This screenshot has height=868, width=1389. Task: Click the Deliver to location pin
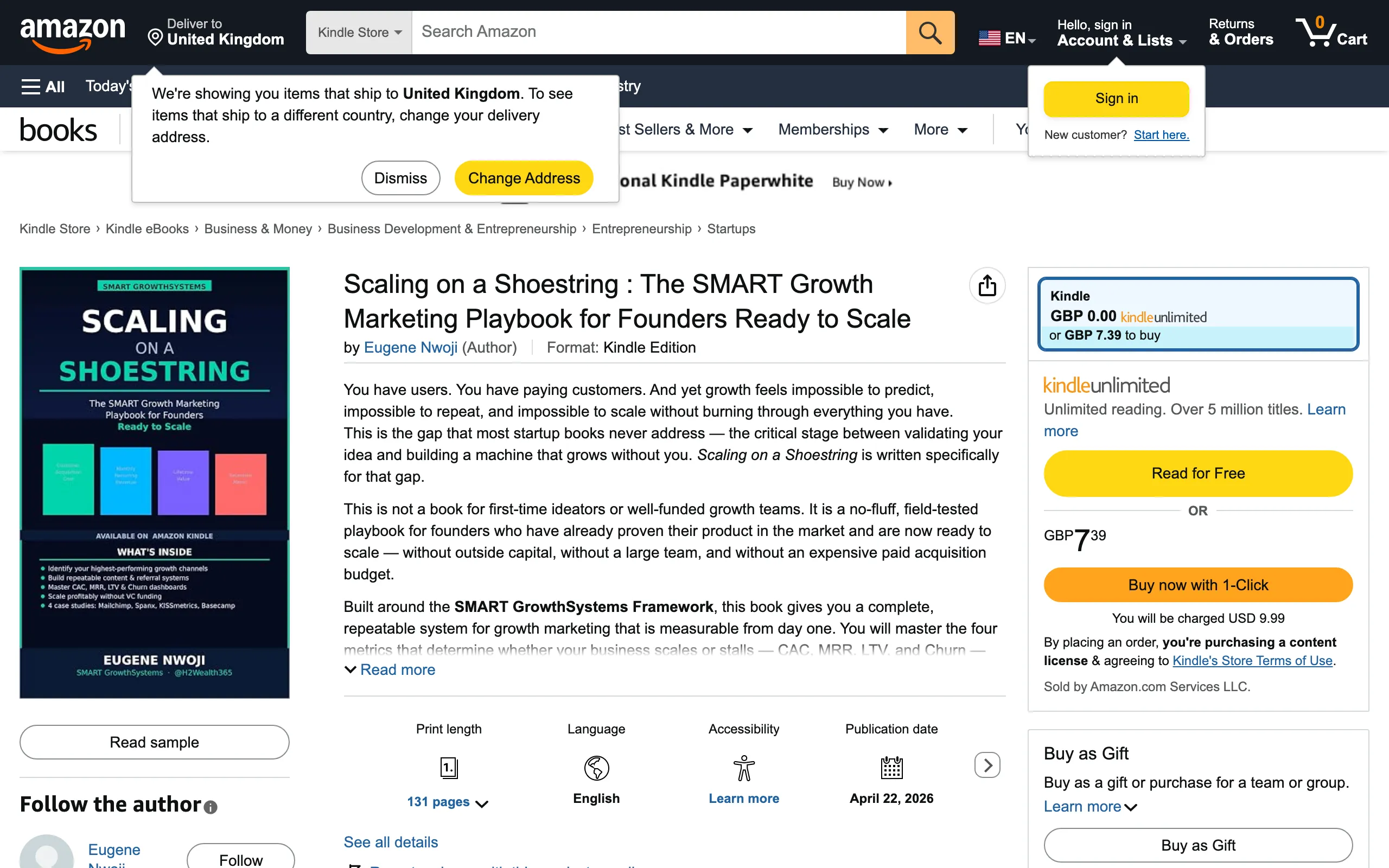(155, 37)
